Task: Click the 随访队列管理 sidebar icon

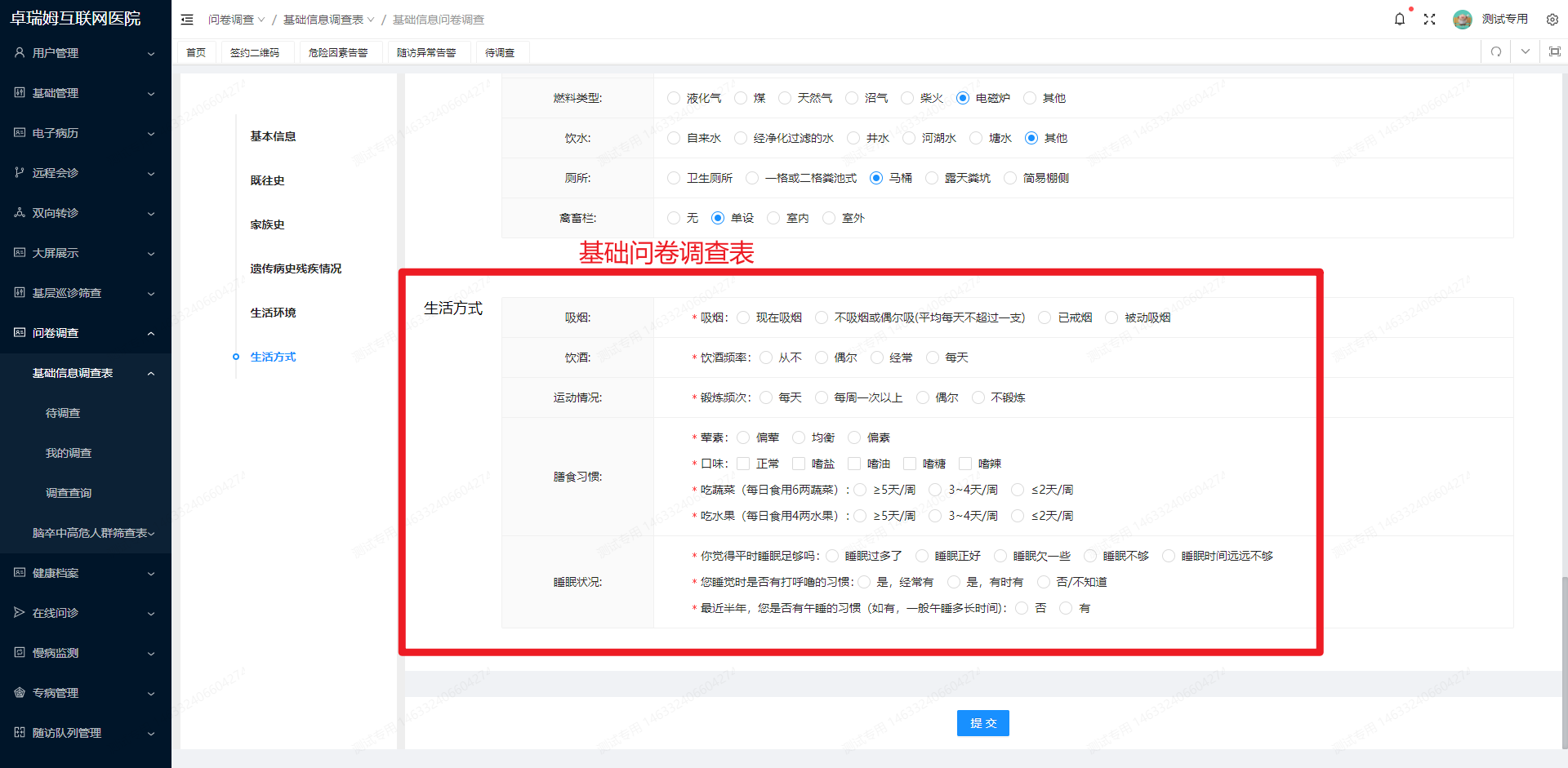Action: coord(20,732)
